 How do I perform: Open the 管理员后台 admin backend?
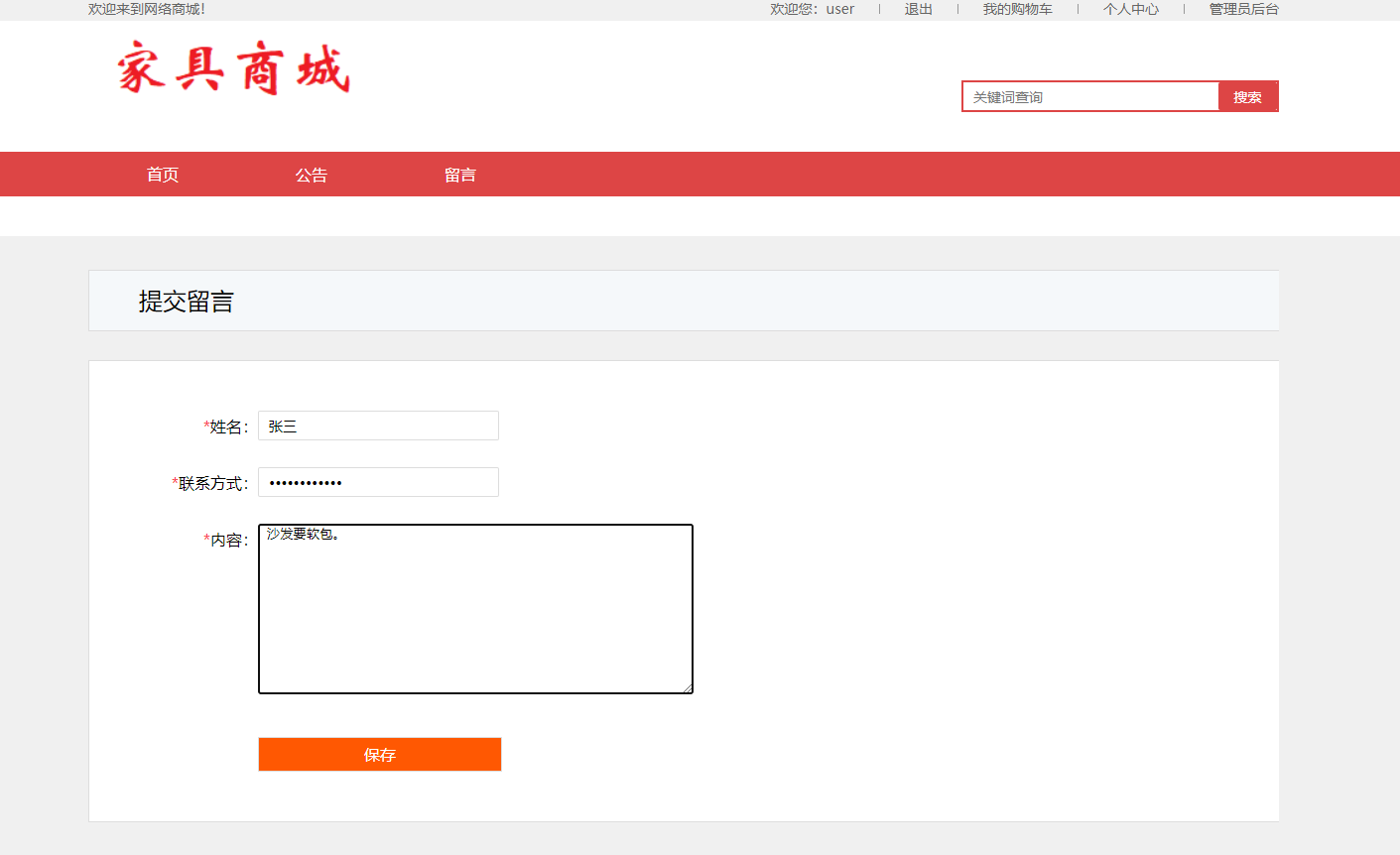tap(1240, 9)
